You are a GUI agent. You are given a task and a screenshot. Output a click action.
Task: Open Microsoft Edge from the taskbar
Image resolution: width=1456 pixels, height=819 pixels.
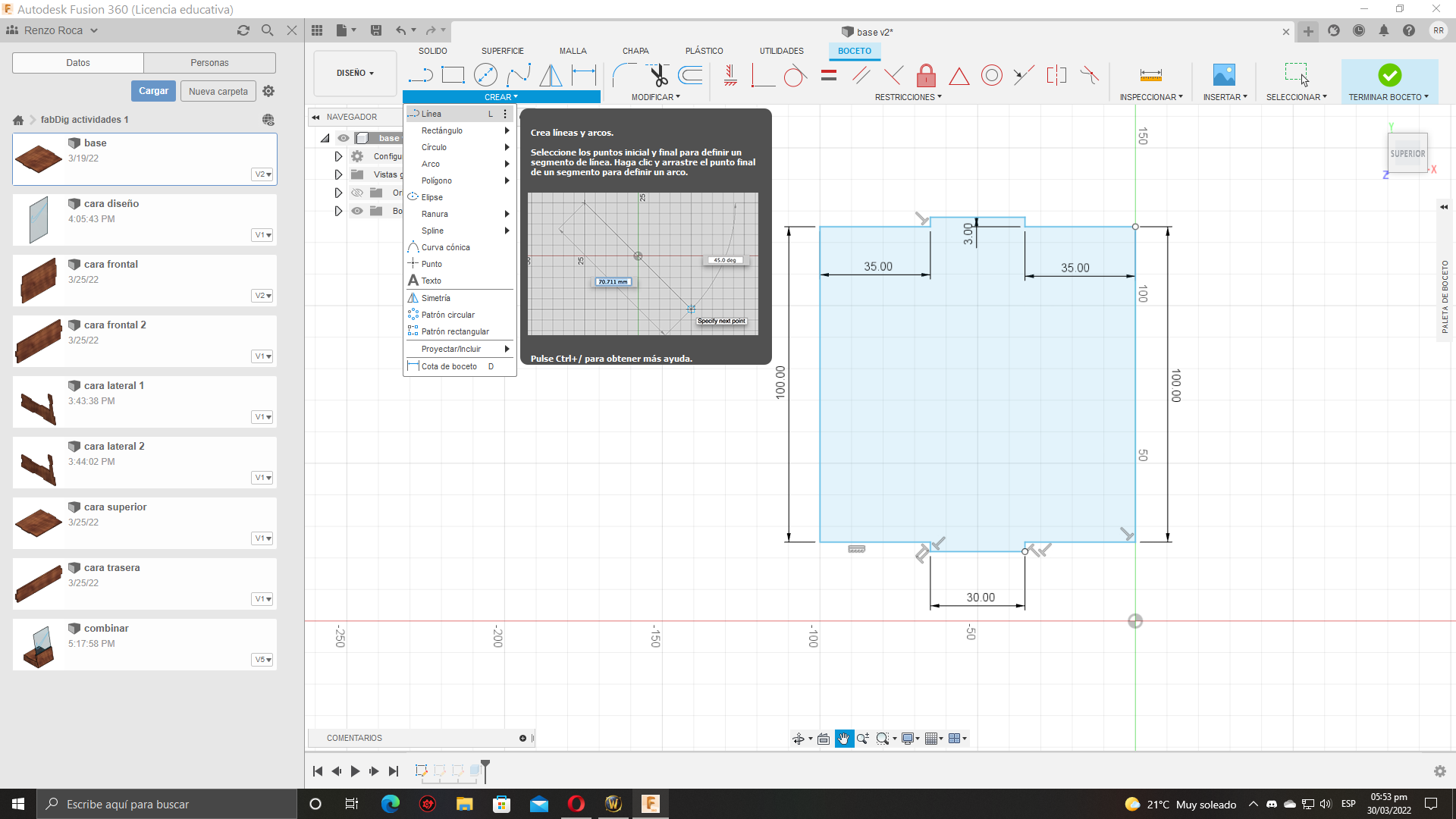(391, 804)
